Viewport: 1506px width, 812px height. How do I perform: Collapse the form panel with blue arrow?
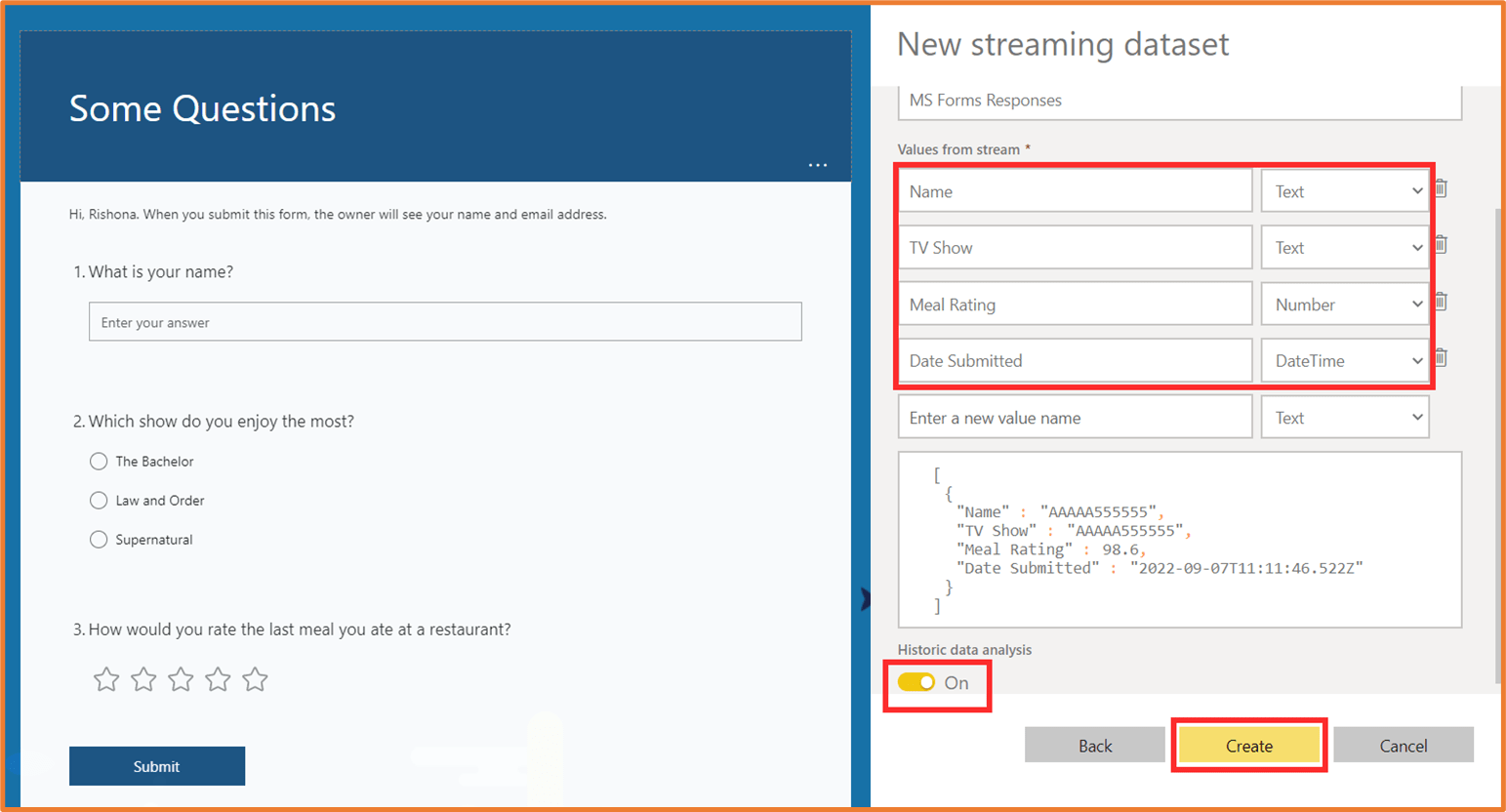[x=866, y=600]
